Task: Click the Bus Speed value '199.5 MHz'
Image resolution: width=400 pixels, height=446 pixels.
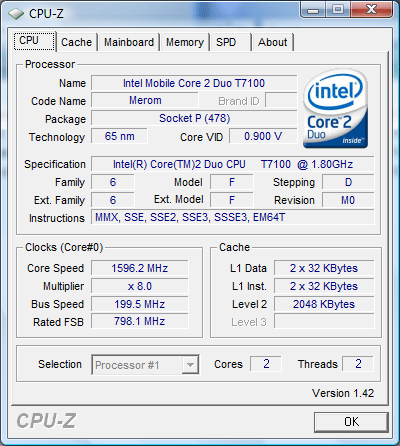Action: [140, 304]
